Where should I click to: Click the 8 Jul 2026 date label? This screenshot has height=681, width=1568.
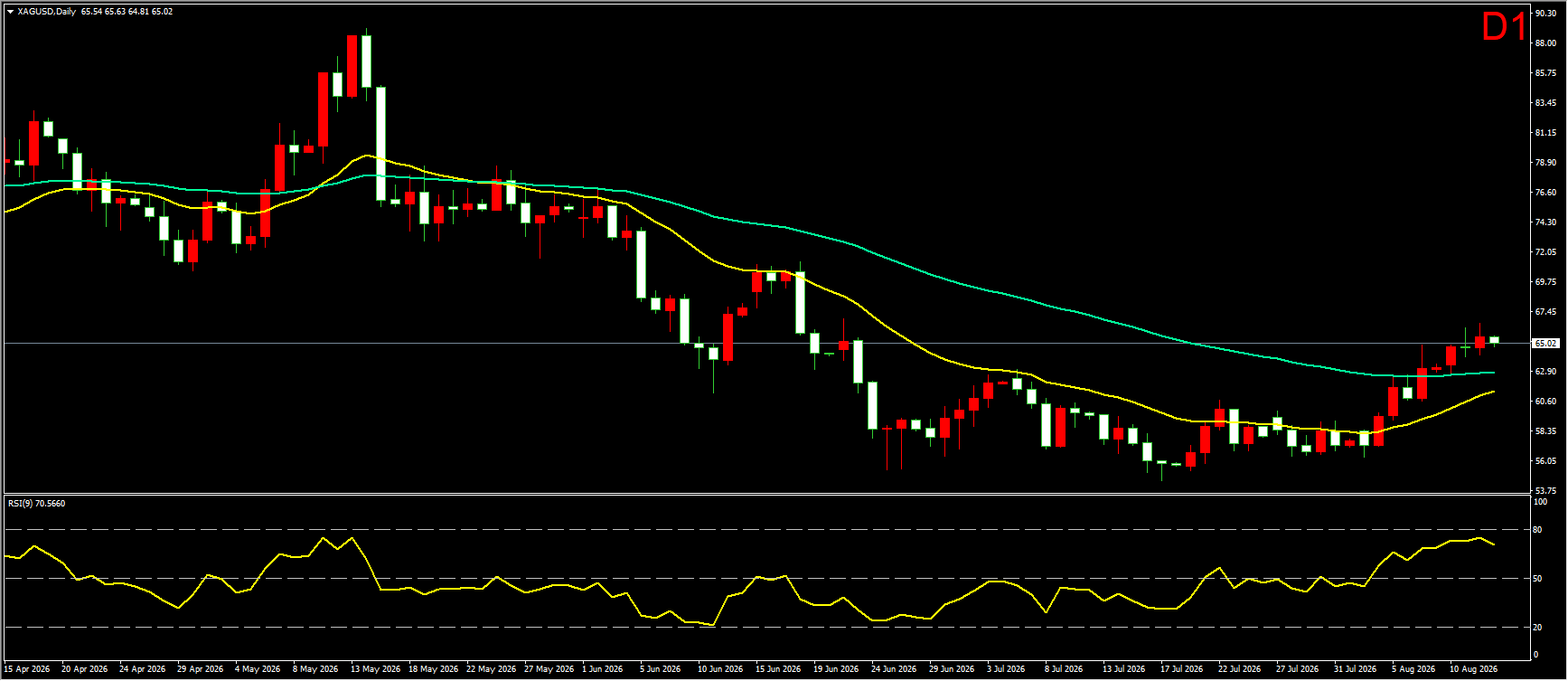1065,670
